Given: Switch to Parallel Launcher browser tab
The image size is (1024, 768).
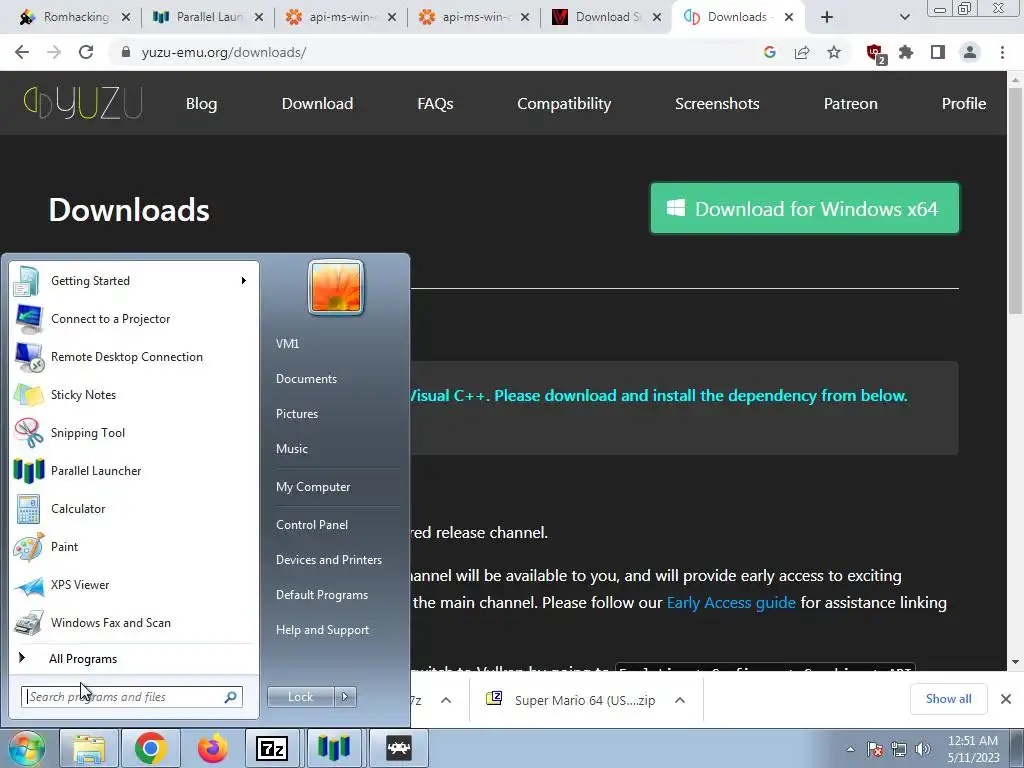Looking at the screenshot, I should click(x=208, y=17).
